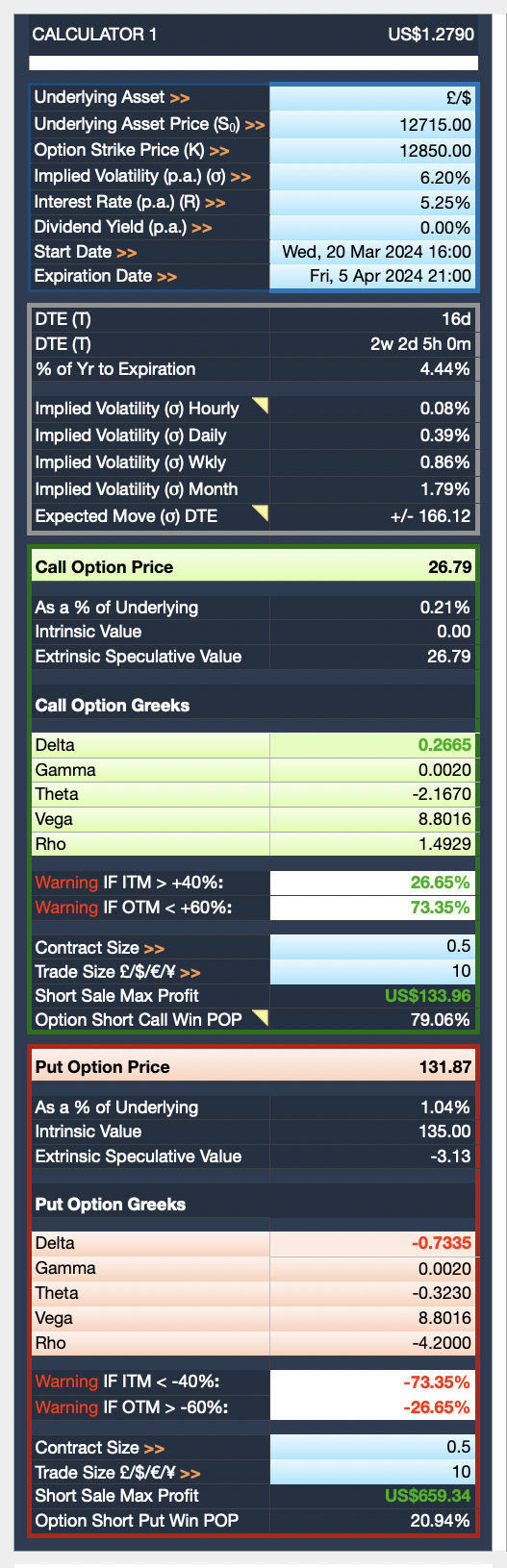Click the put Trade Size 10 field

(371, 1472)
